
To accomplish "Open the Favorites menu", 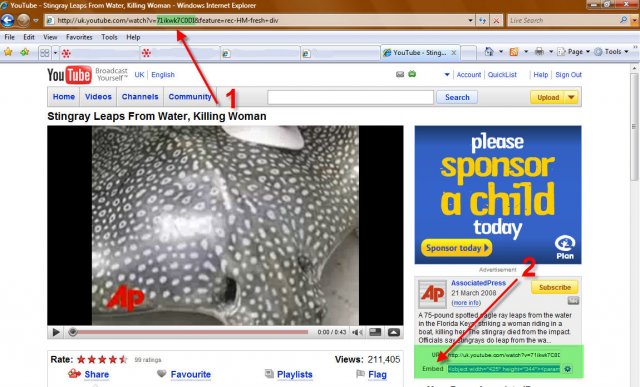I will (79, 37).
